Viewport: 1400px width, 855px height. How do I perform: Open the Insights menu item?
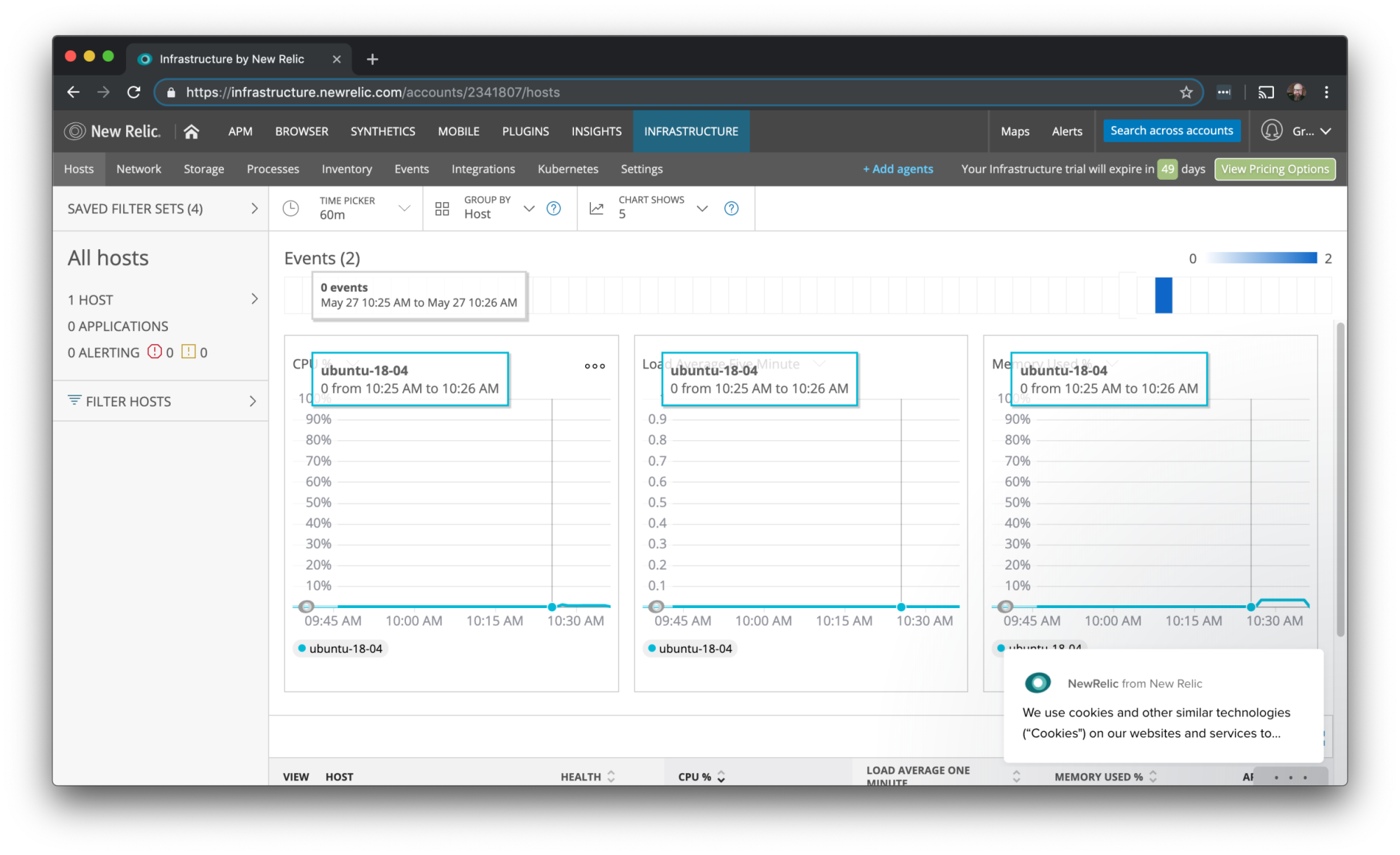[x=596, y=131]
